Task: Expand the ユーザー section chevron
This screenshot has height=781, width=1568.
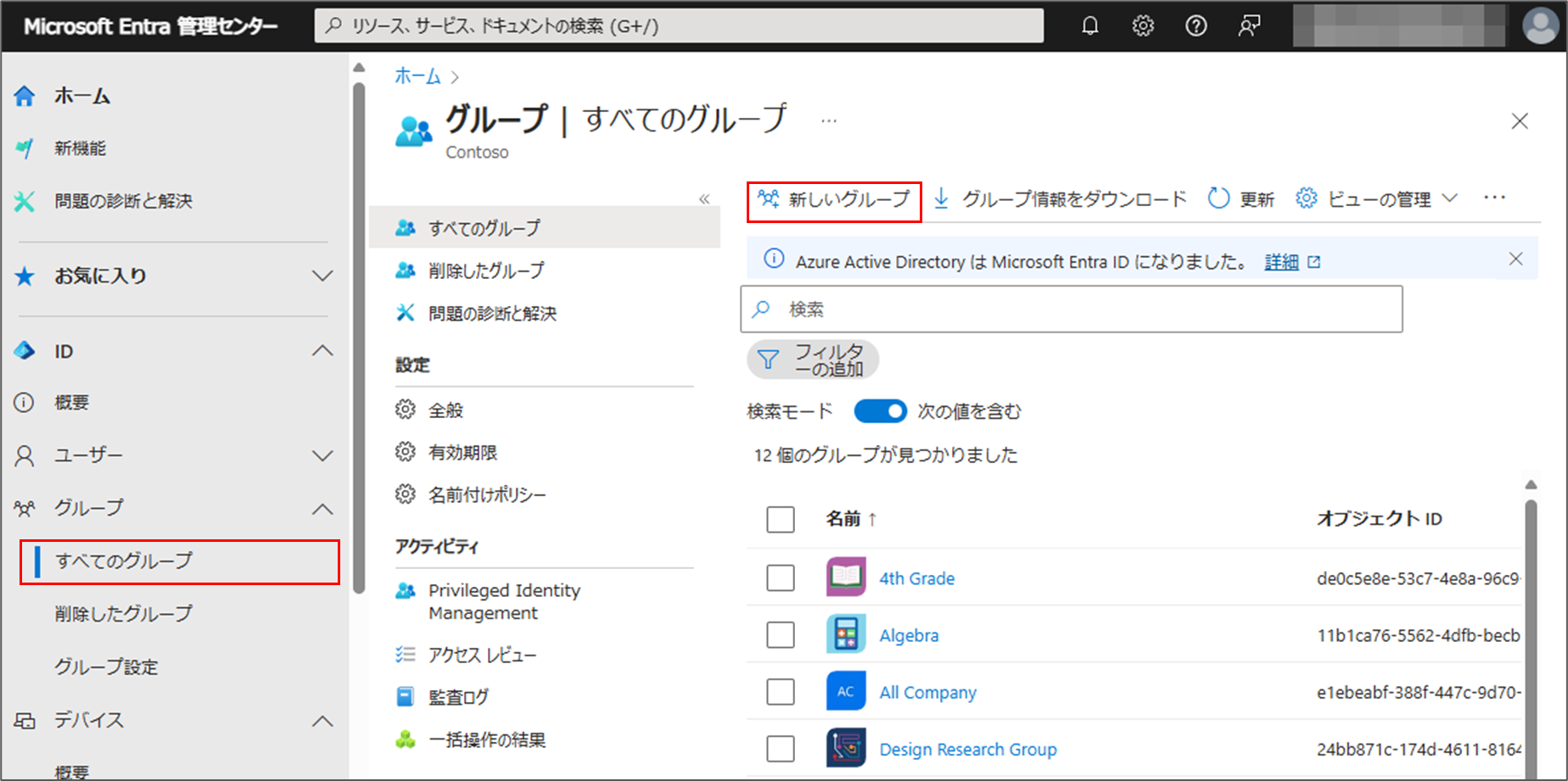Action: 322,456
